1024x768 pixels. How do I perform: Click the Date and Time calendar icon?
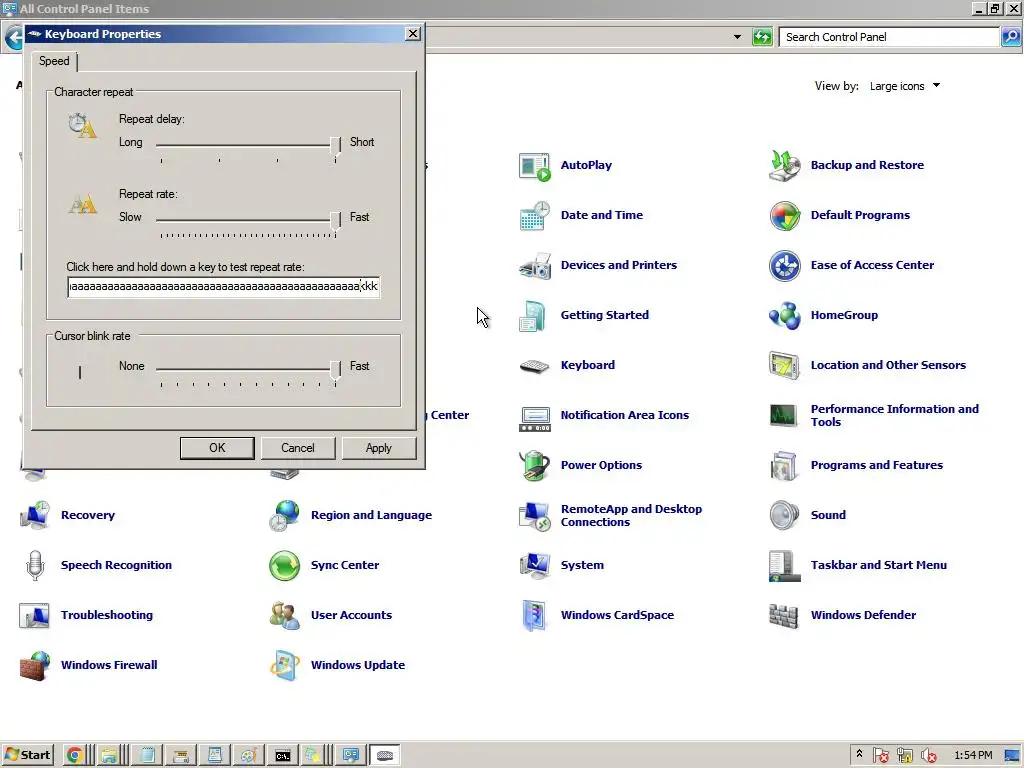pyautogui.click(x=534, y=216)
